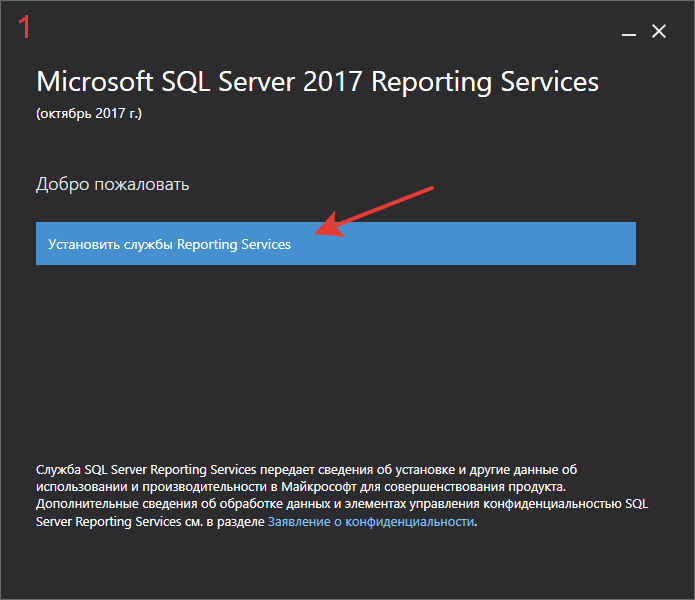Click the empty title bar area left of minimize
The width and height of the screenshot is (695, 600).
pos(355,31)
